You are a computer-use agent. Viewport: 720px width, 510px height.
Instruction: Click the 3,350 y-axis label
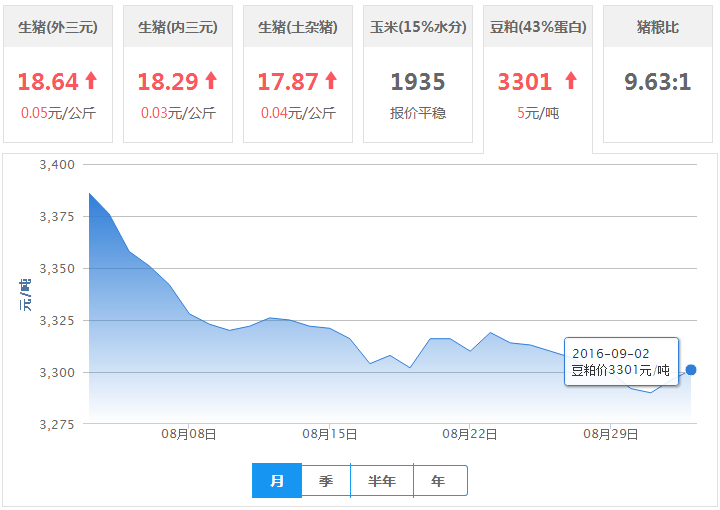tap(57, 269)
